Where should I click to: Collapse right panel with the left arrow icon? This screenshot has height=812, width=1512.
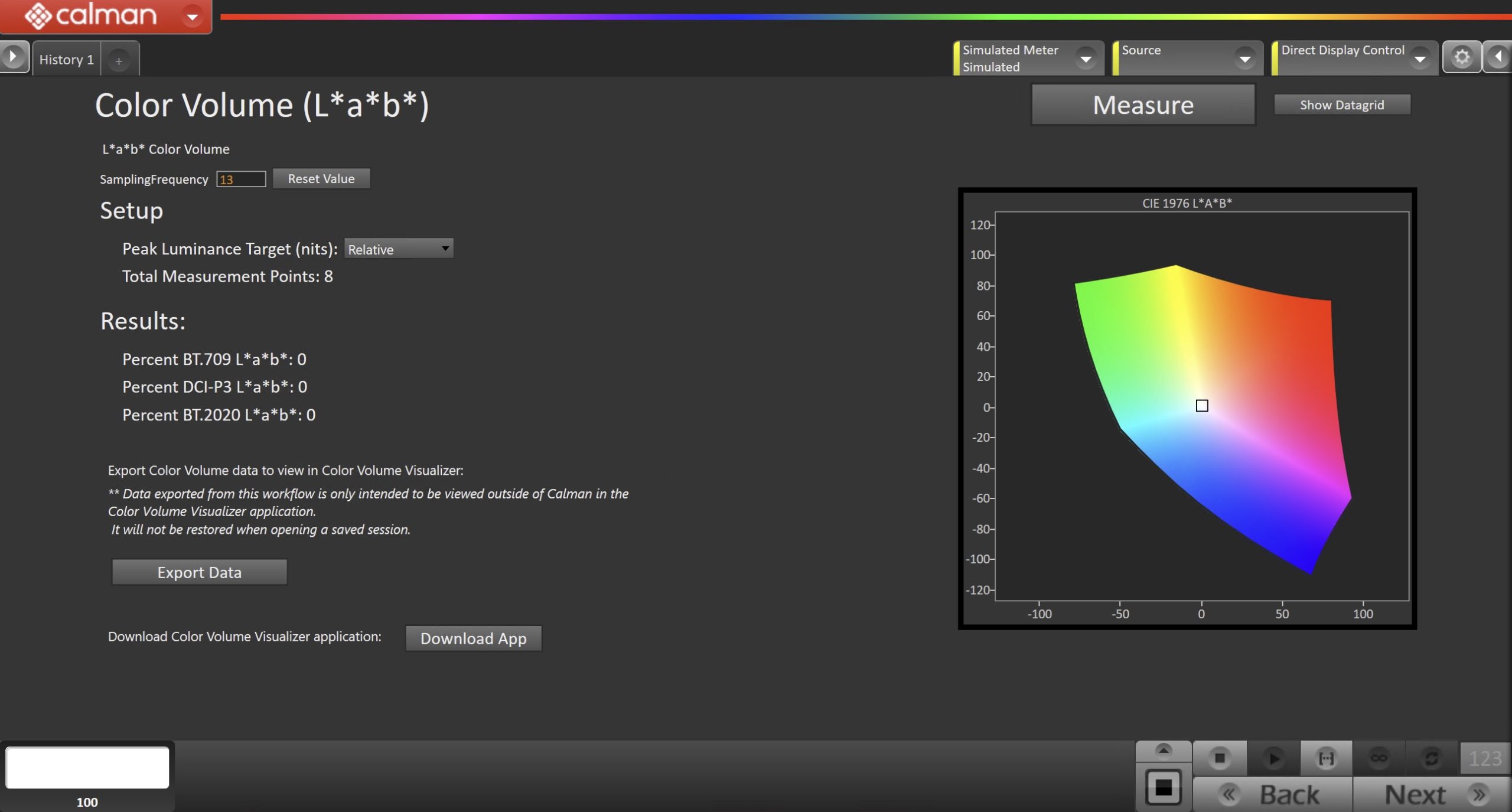tap(1498, 57)
